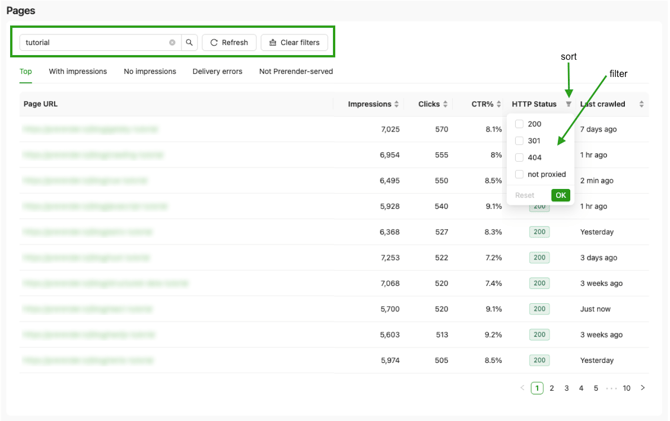
Task: Open URL in row with 7,025 impressions
Action: [91, 129]
